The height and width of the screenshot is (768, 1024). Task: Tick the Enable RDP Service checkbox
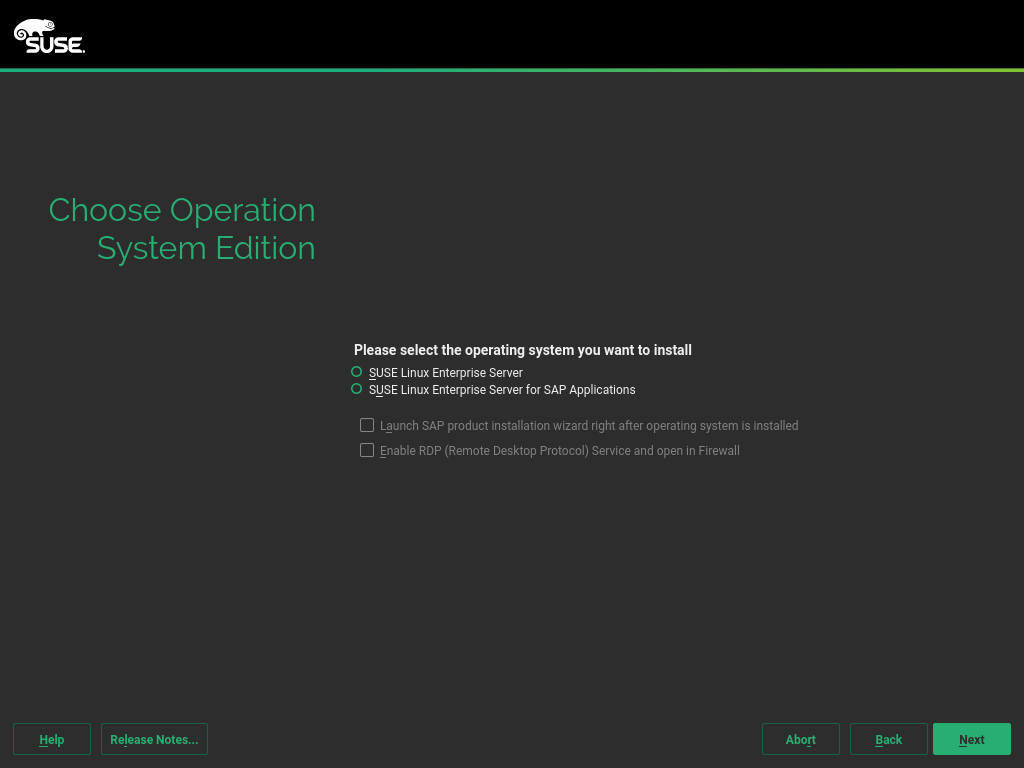367,450
